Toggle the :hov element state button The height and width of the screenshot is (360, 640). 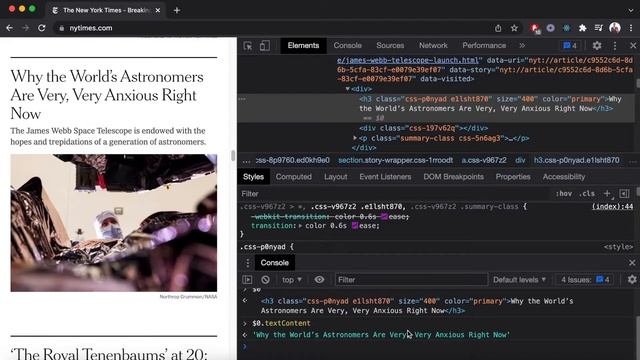coord(563,193)
